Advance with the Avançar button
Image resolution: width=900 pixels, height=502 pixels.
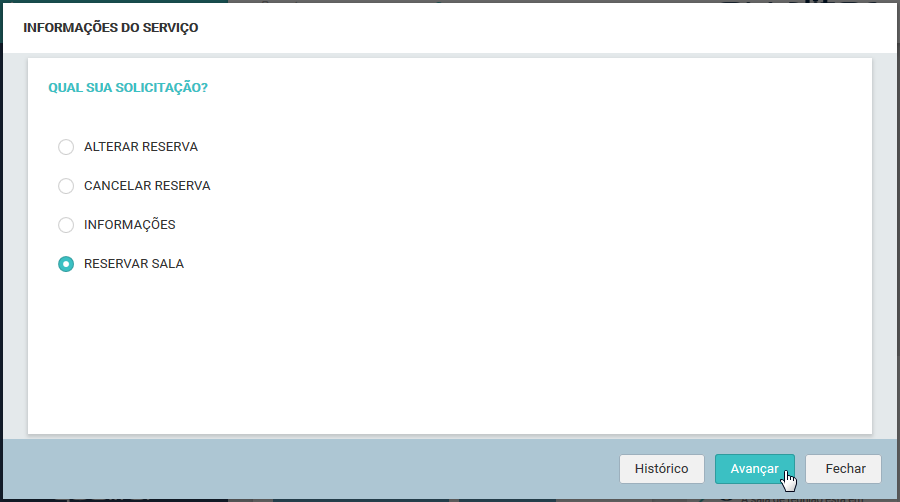click(x=754, y=469)
